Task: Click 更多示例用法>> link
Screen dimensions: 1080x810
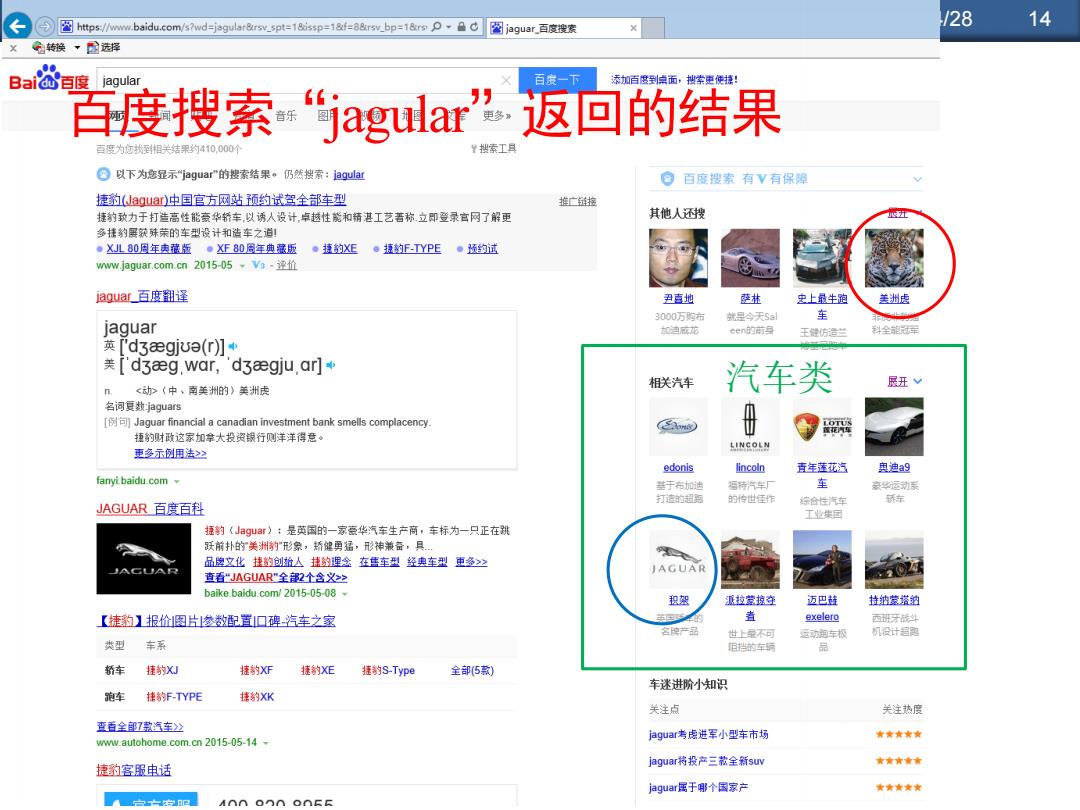Action: (x=170, y=453)
